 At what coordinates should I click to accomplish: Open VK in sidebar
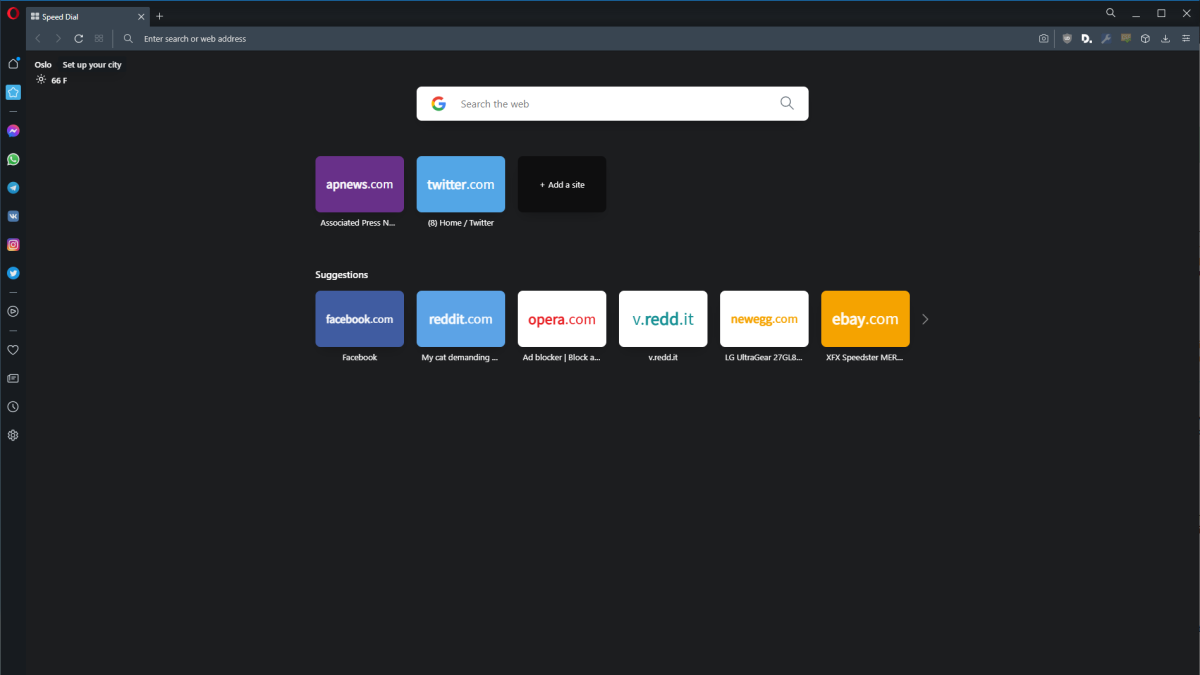click(13, 216)
